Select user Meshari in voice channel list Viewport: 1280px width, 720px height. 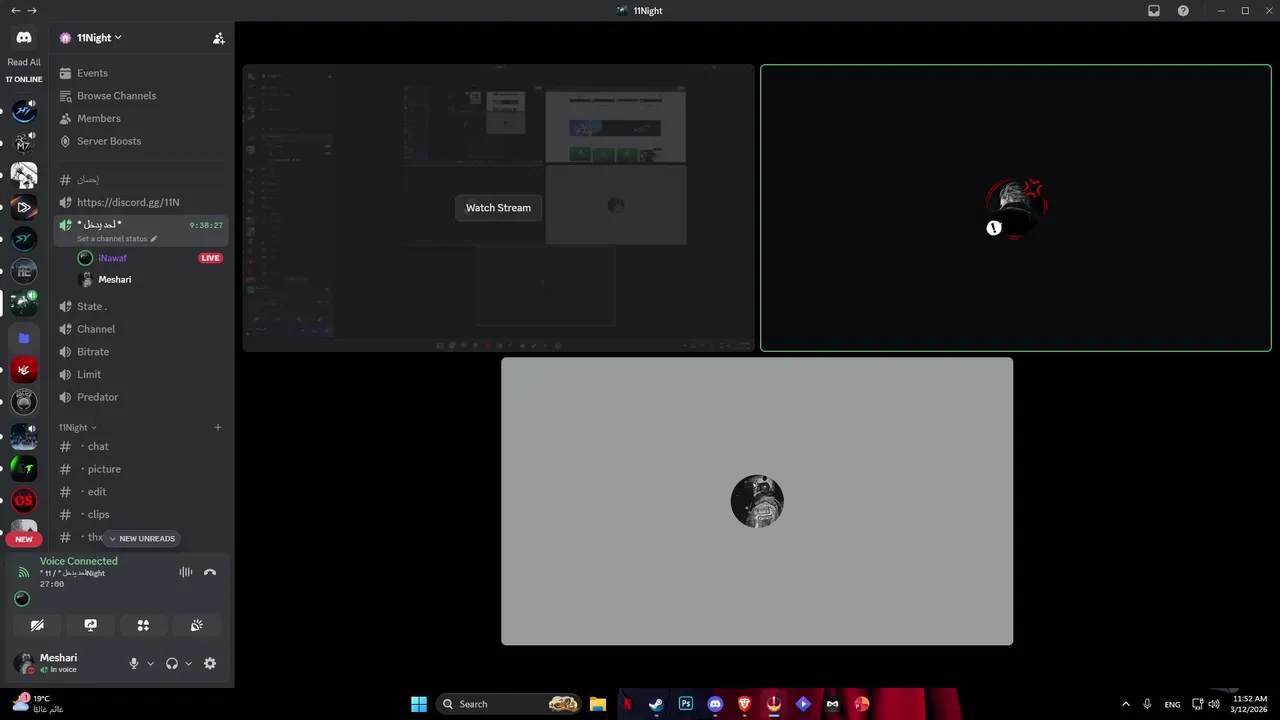pyautogui.click(x=150, y=280)
